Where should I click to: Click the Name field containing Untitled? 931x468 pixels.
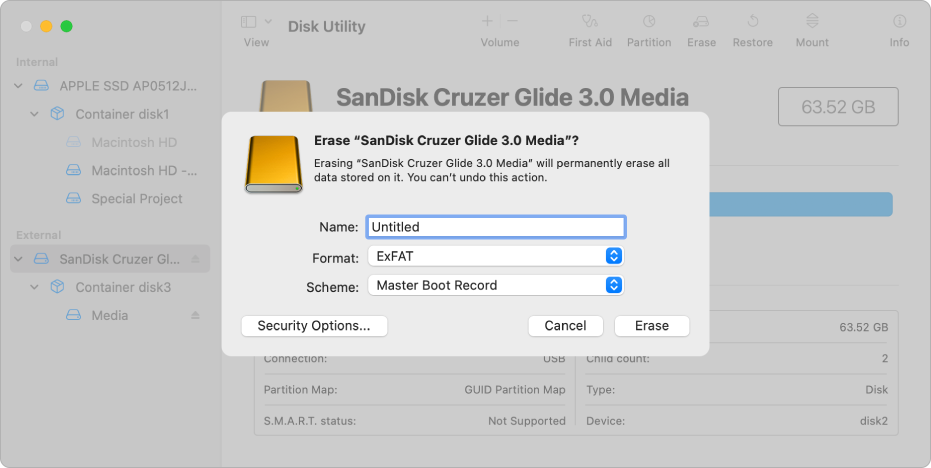pos(496,227)
